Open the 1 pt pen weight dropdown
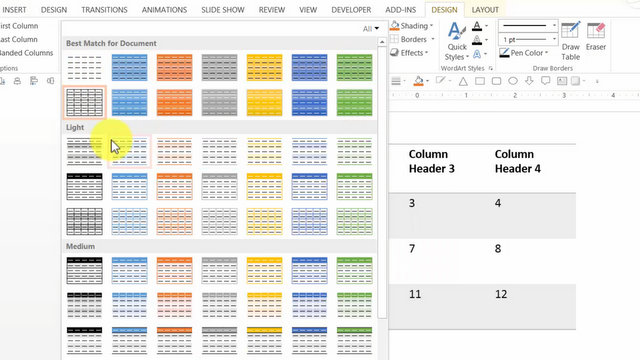The image size is (640, 360). click(x=528, y=40)
